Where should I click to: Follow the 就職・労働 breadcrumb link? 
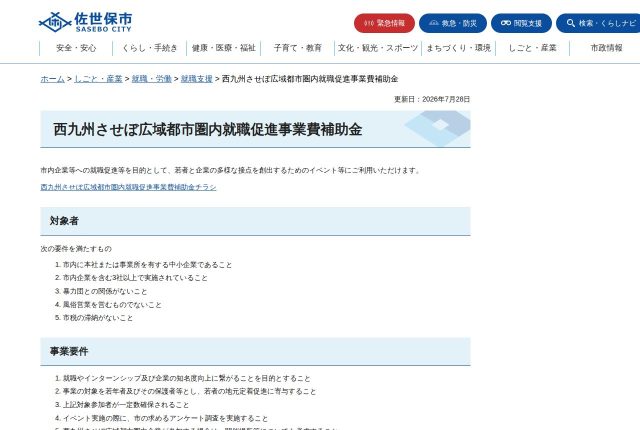[151, 79]
